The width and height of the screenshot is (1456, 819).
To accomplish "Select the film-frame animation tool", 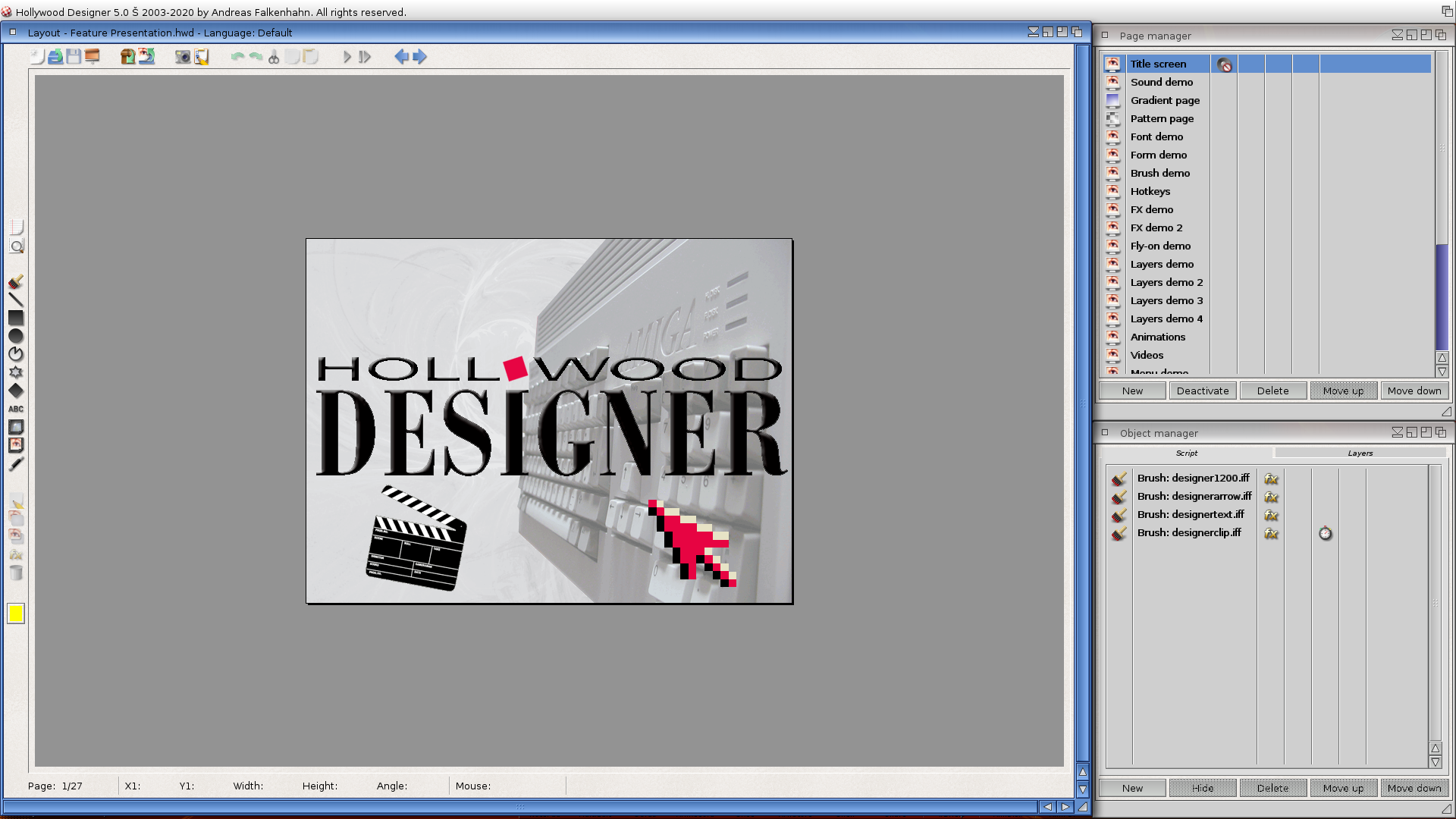I will 16,445.
